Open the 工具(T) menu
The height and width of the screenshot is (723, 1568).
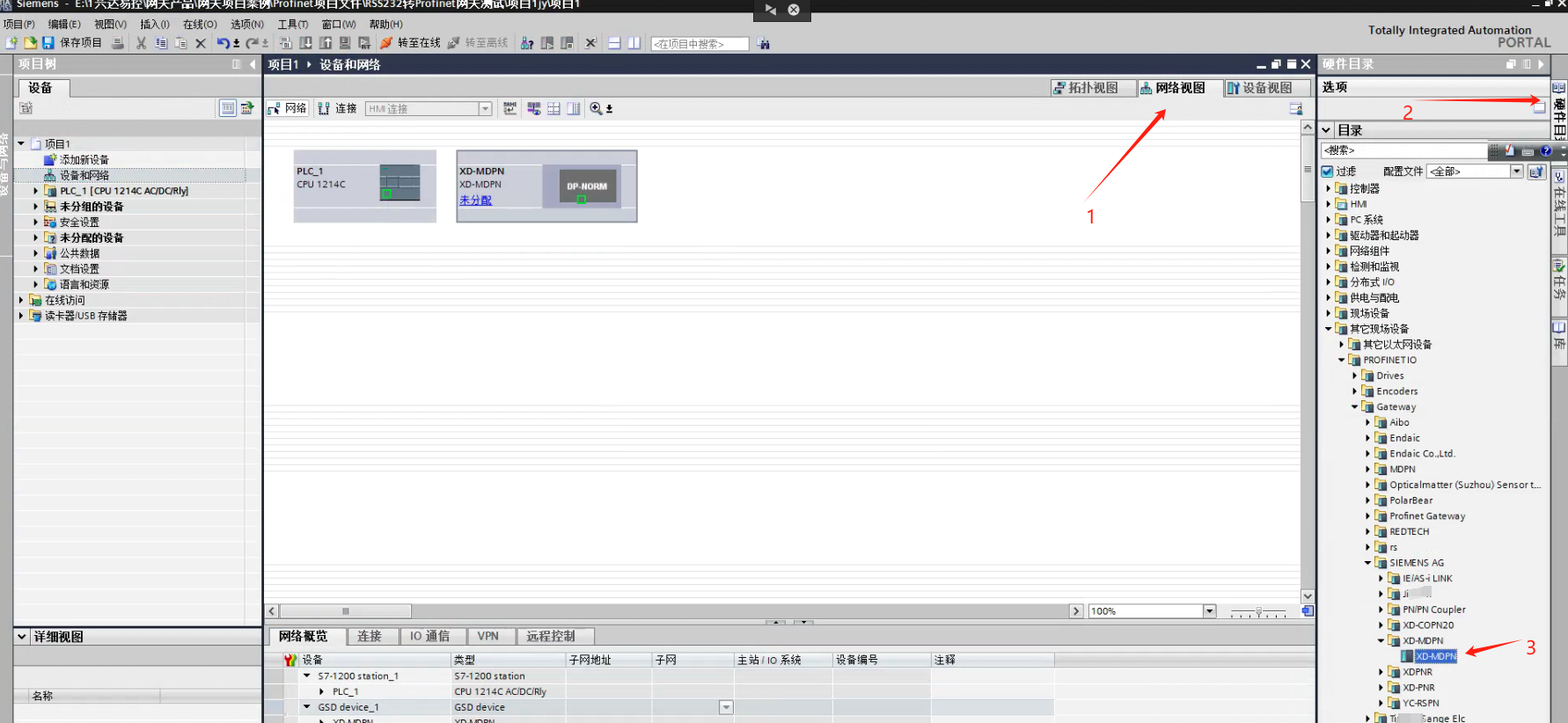coord(293,24)
